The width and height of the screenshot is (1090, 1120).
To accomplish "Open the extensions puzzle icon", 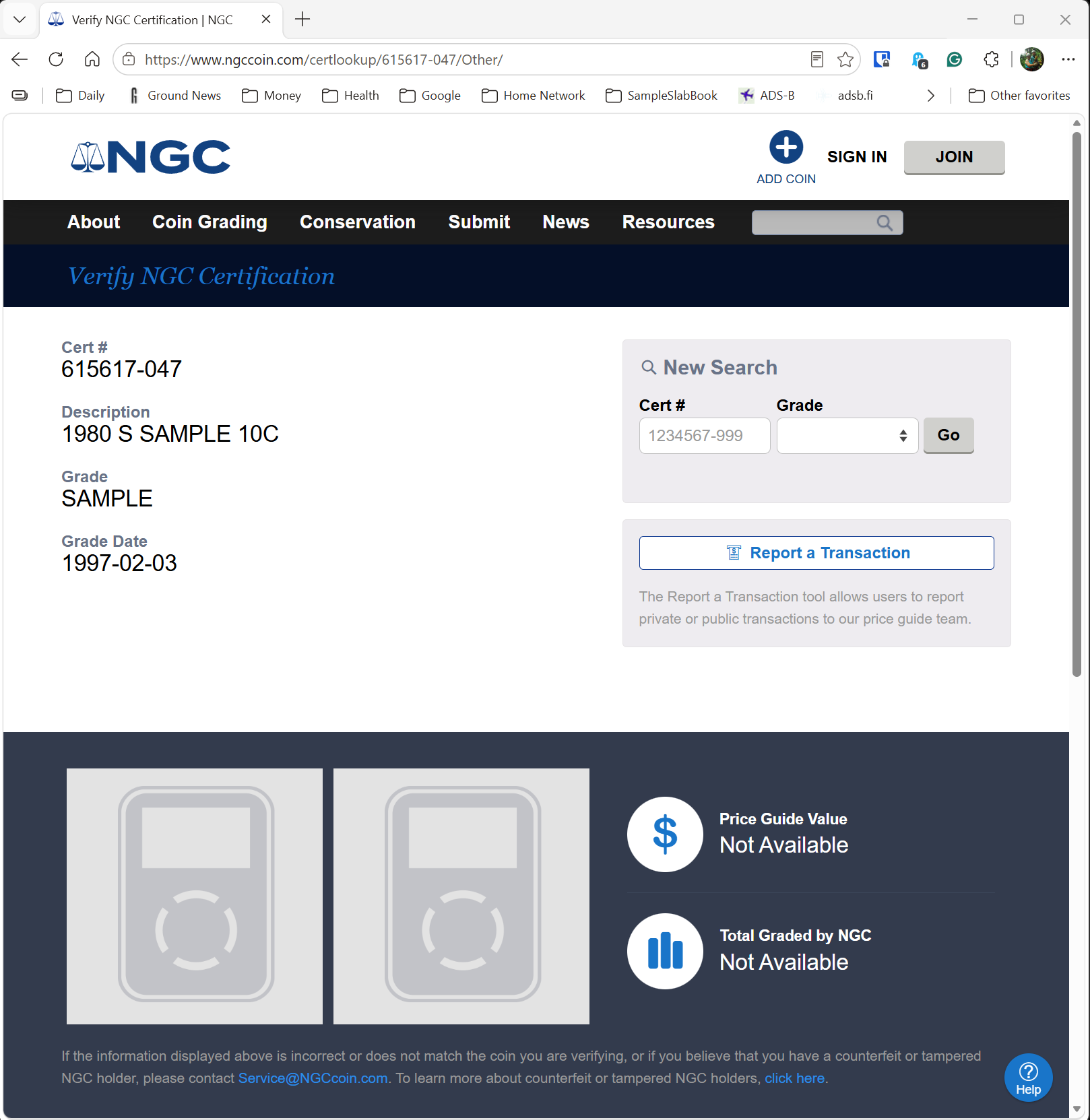I will tap(991, 59).
